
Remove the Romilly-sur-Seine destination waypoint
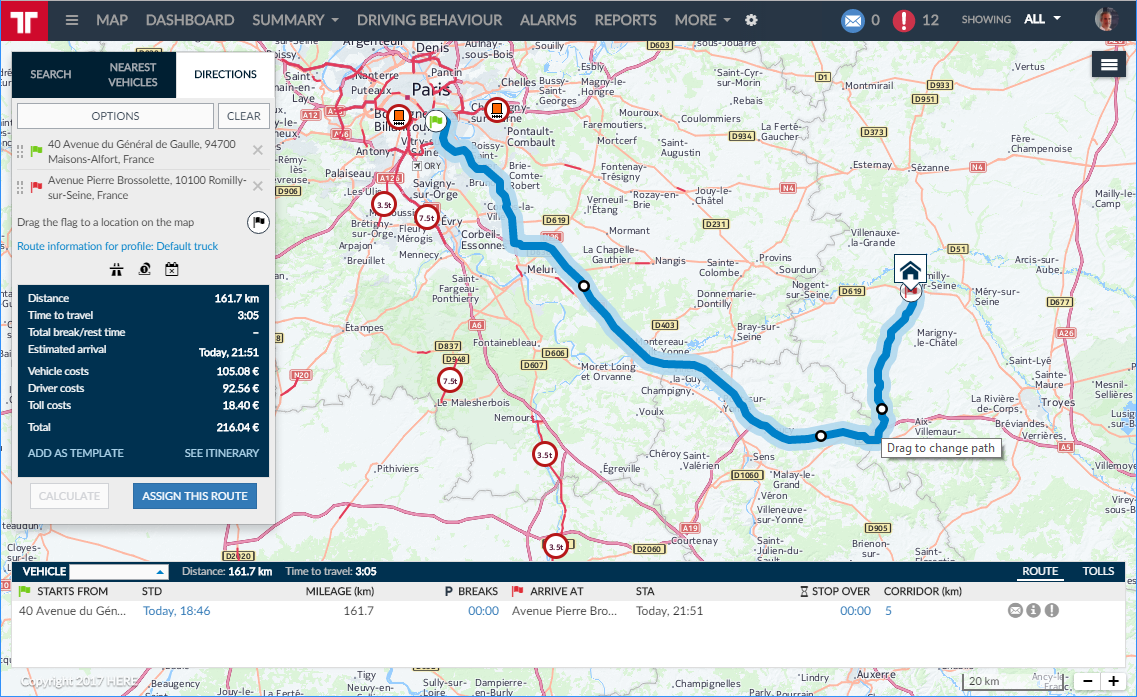(x=258, y=186)
